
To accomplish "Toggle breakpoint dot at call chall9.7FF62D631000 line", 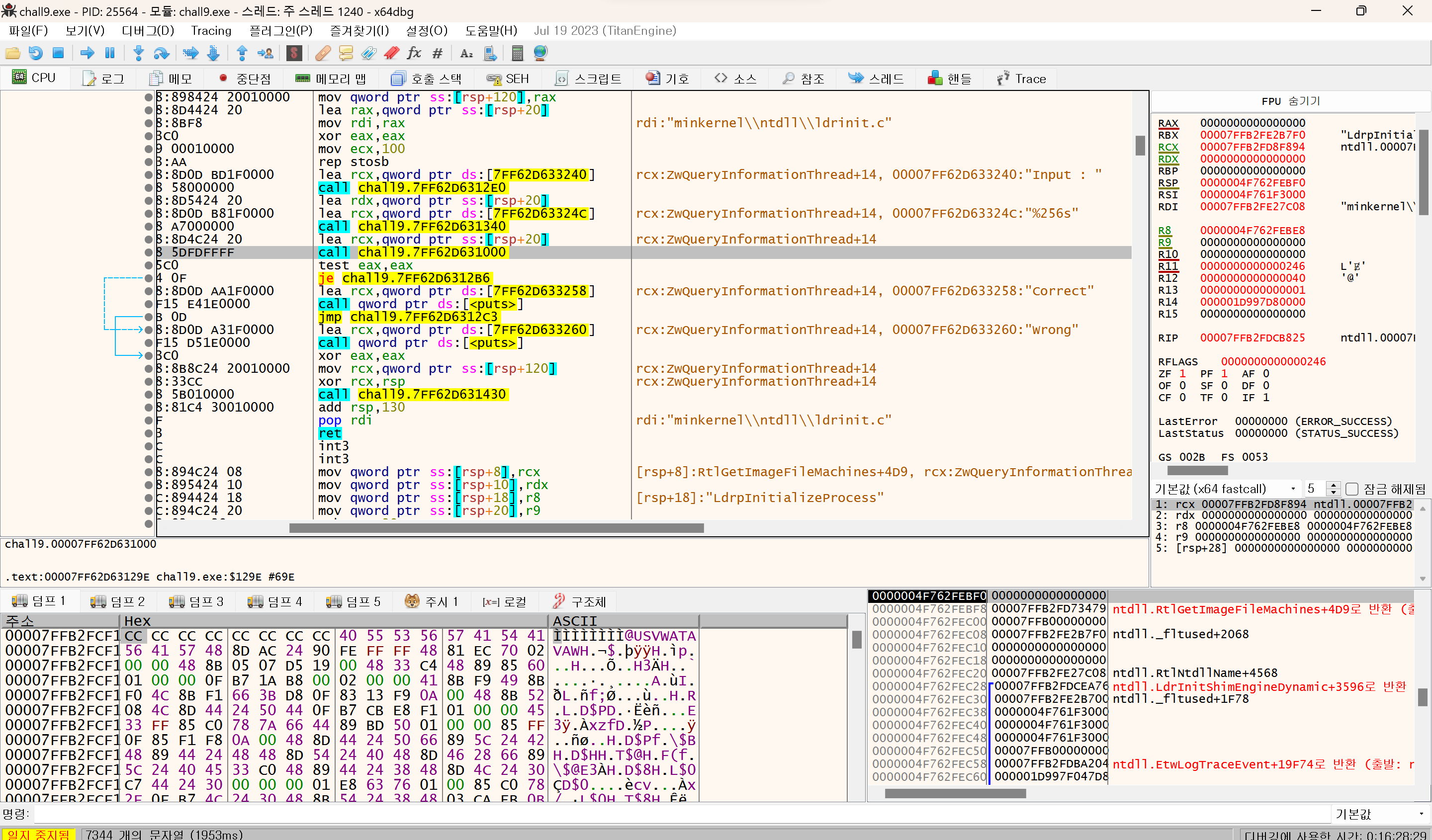I will click(x=149, y=252).
